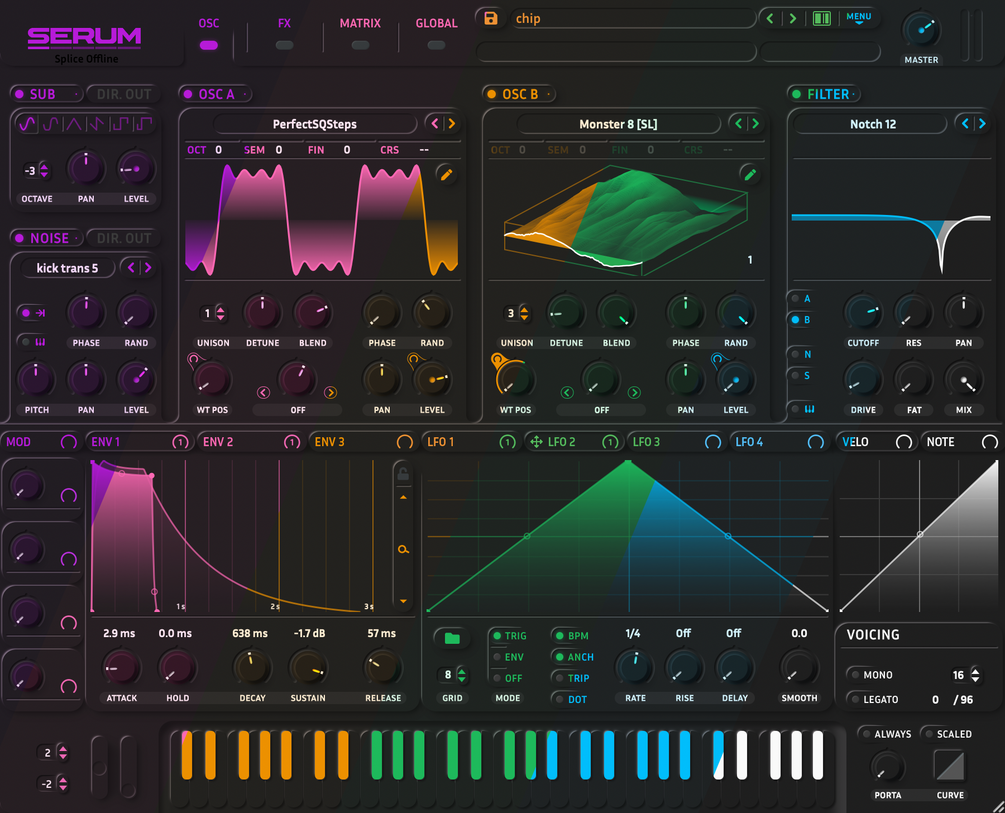Click the chip preset name field
The width and height of the screenshot is (1005, 813).
(633, 18)
